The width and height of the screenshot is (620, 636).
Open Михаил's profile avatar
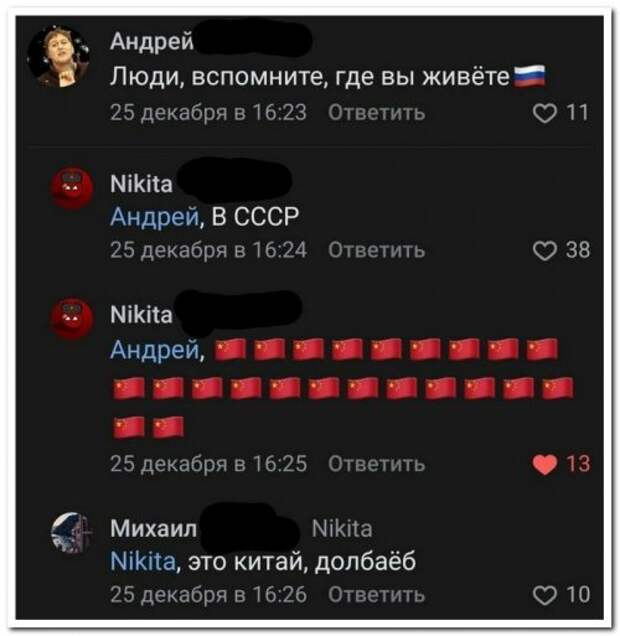pyautogui.click(x=71, y=533)
